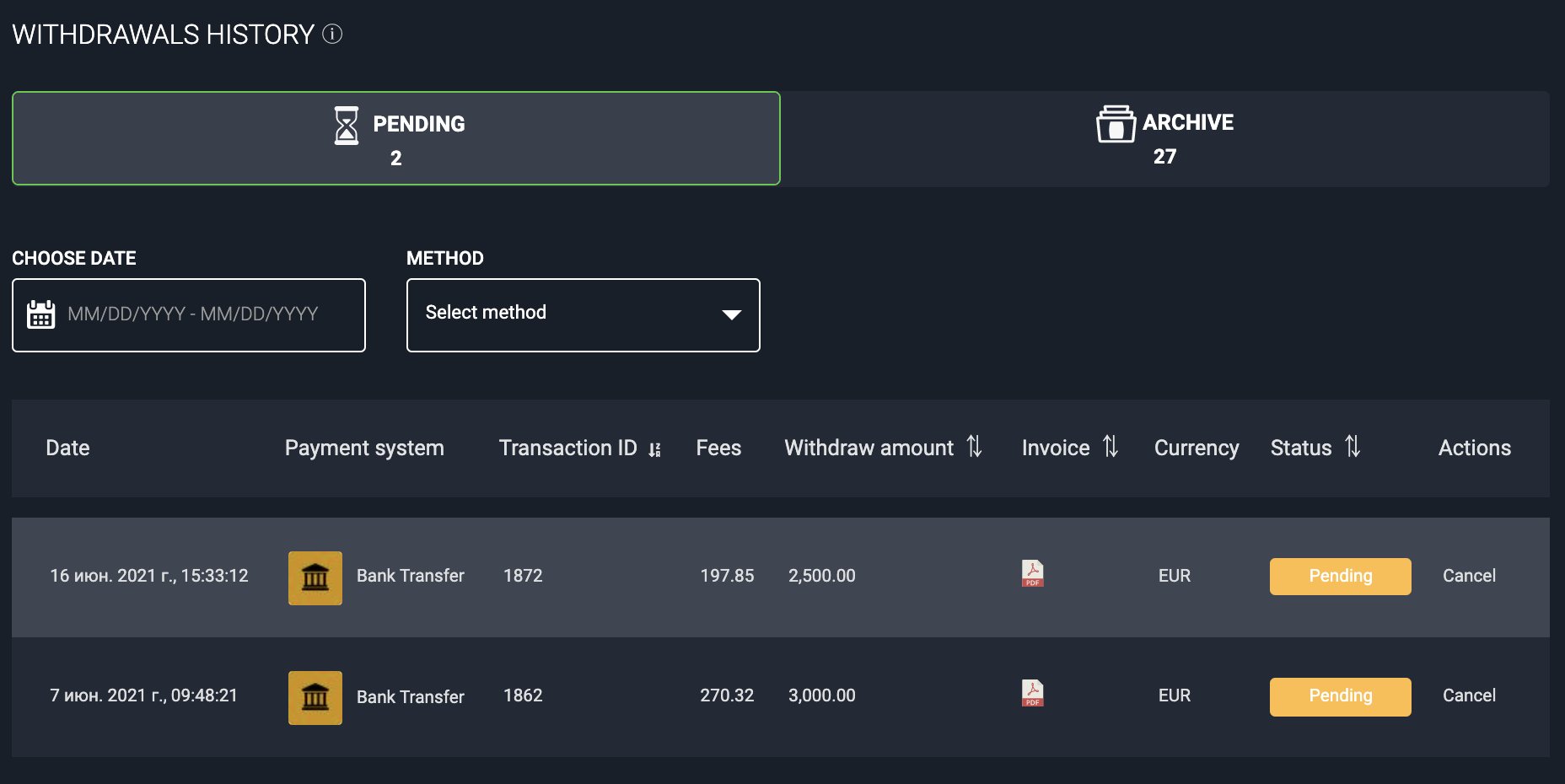
Task: Click the info icon beside Withdrawals History
Action: click(x=332, y=34)
